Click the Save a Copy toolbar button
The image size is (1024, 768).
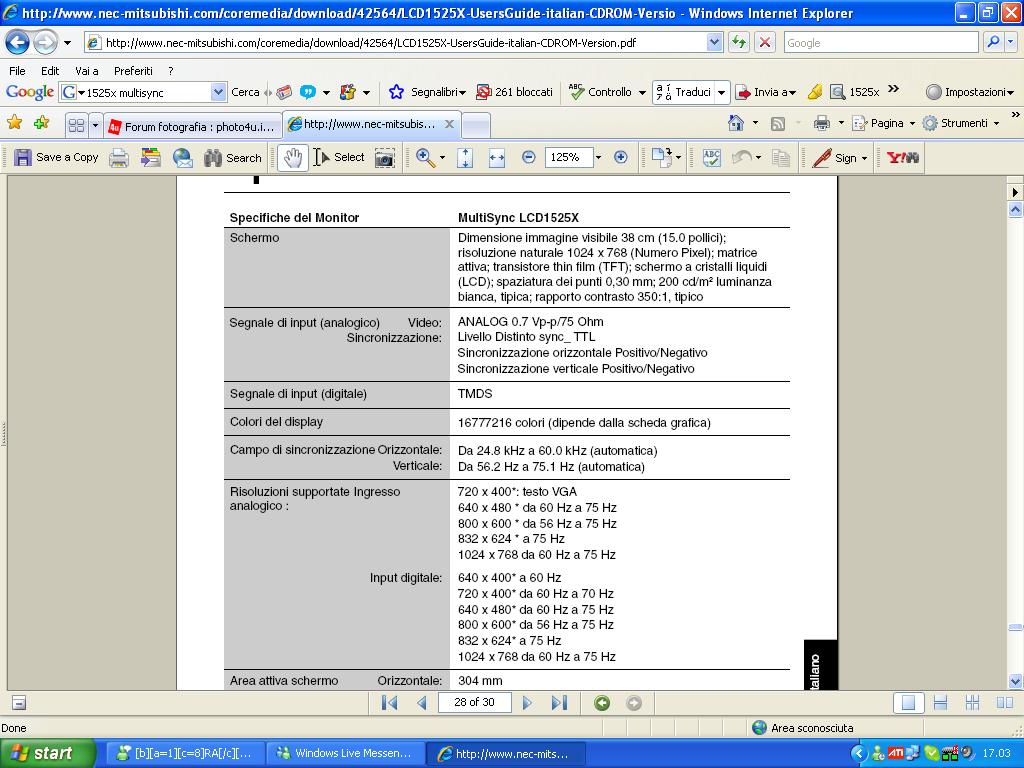pyautogui.click(x=56, y=157)
